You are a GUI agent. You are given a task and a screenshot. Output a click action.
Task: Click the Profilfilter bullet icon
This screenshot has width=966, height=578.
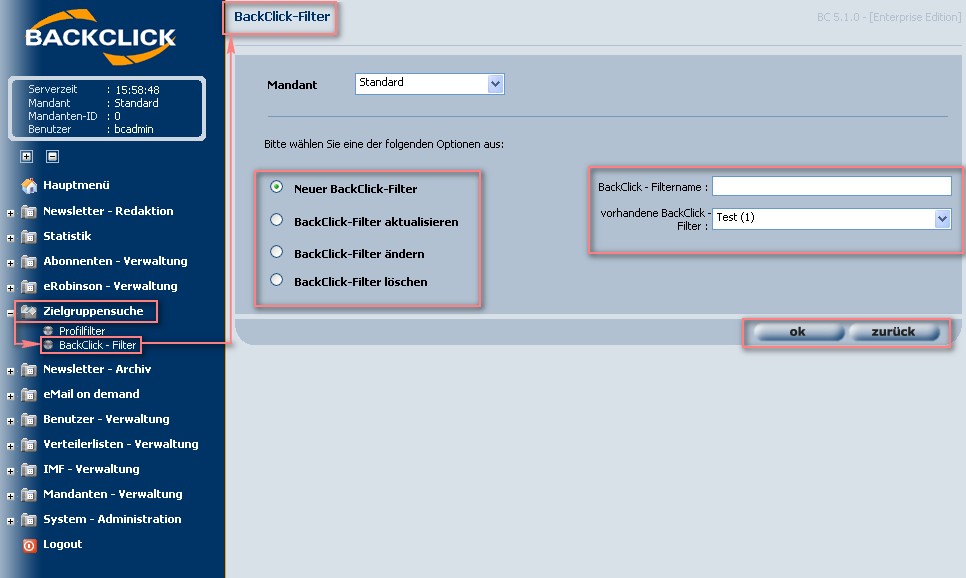point(48,331)
